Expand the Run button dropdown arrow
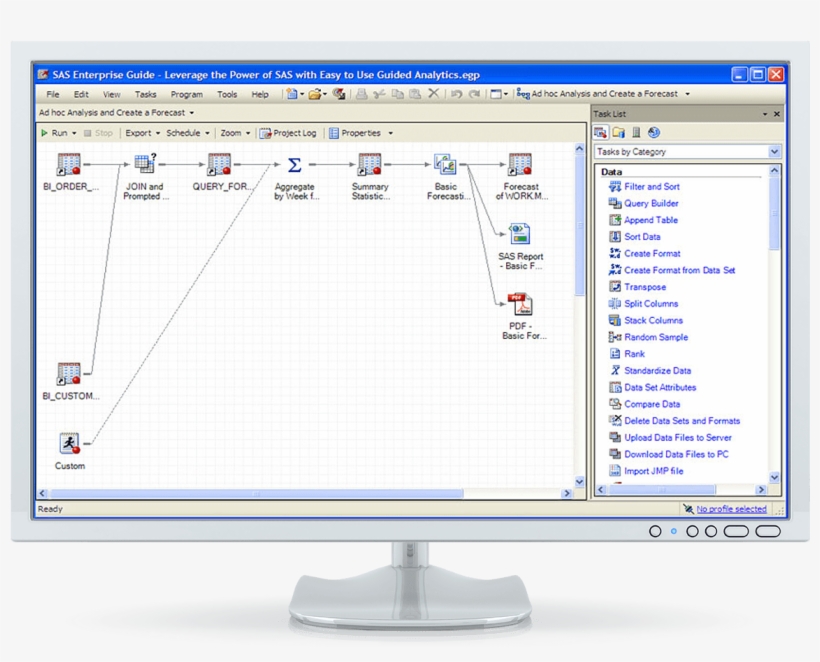Screen dimensions: 820x662 (x=73, y=132)
